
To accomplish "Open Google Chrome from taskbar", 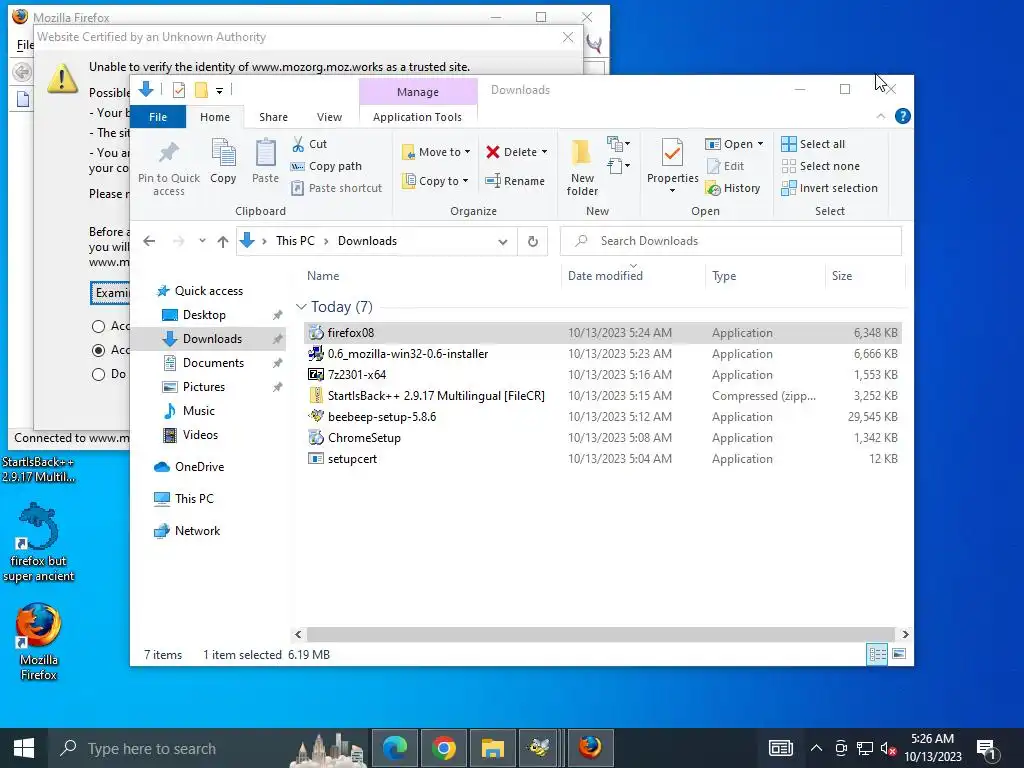I will point(443,748).
